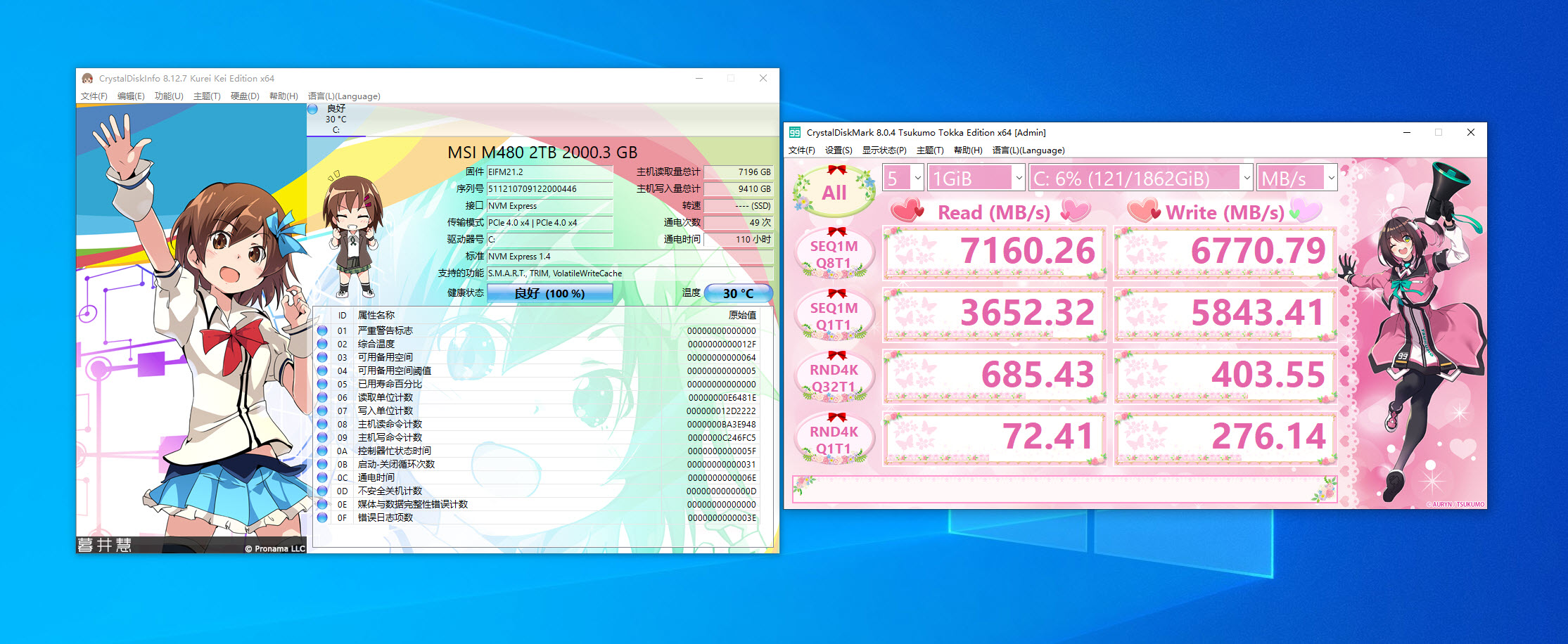The height and width of the screenshot is (644, 1568).
Task: Click the CrystalDiskInfo title bar app icon
Action: (x=86, y=78)
